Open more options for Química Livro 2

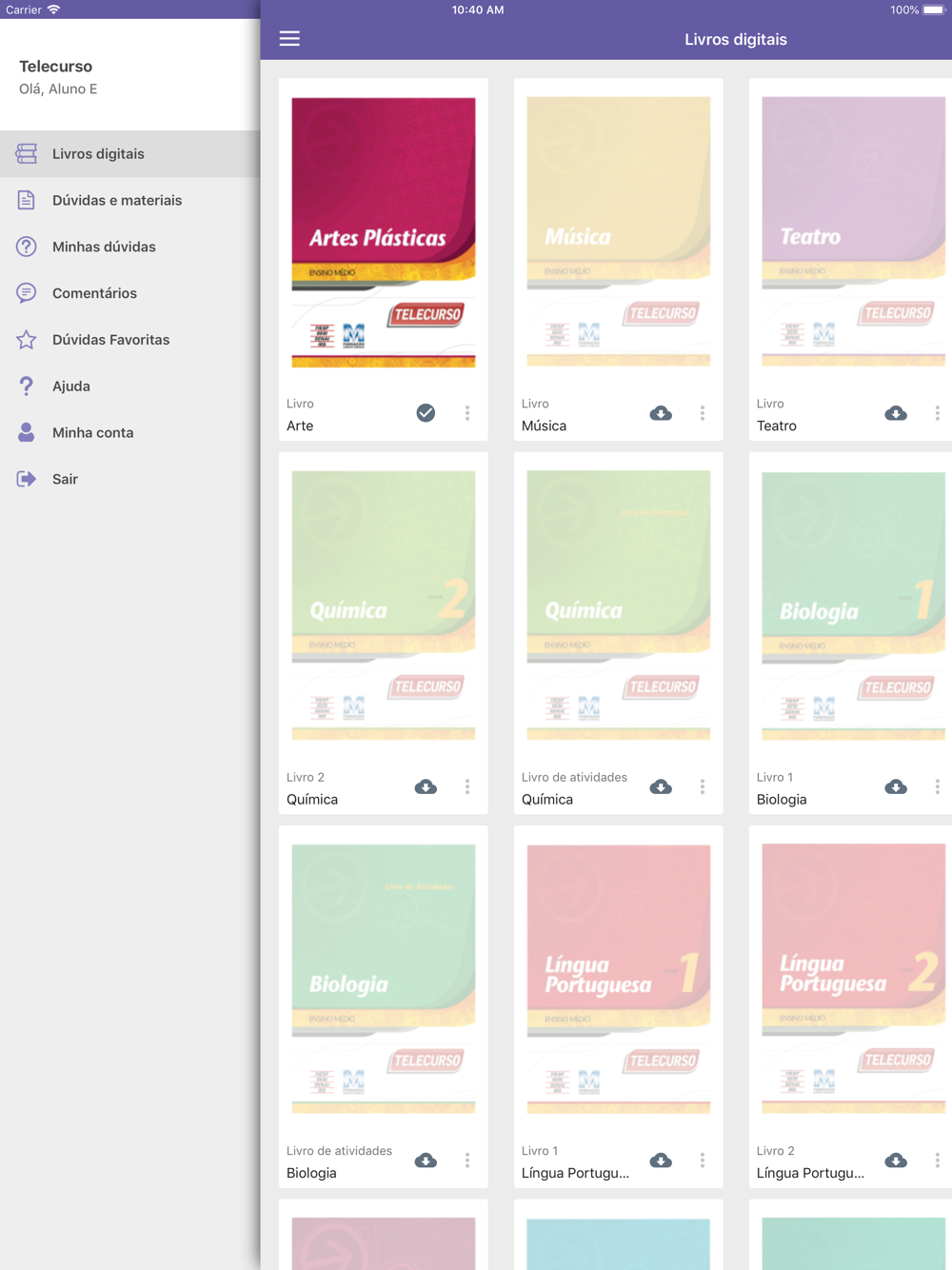tap(467, 786)
